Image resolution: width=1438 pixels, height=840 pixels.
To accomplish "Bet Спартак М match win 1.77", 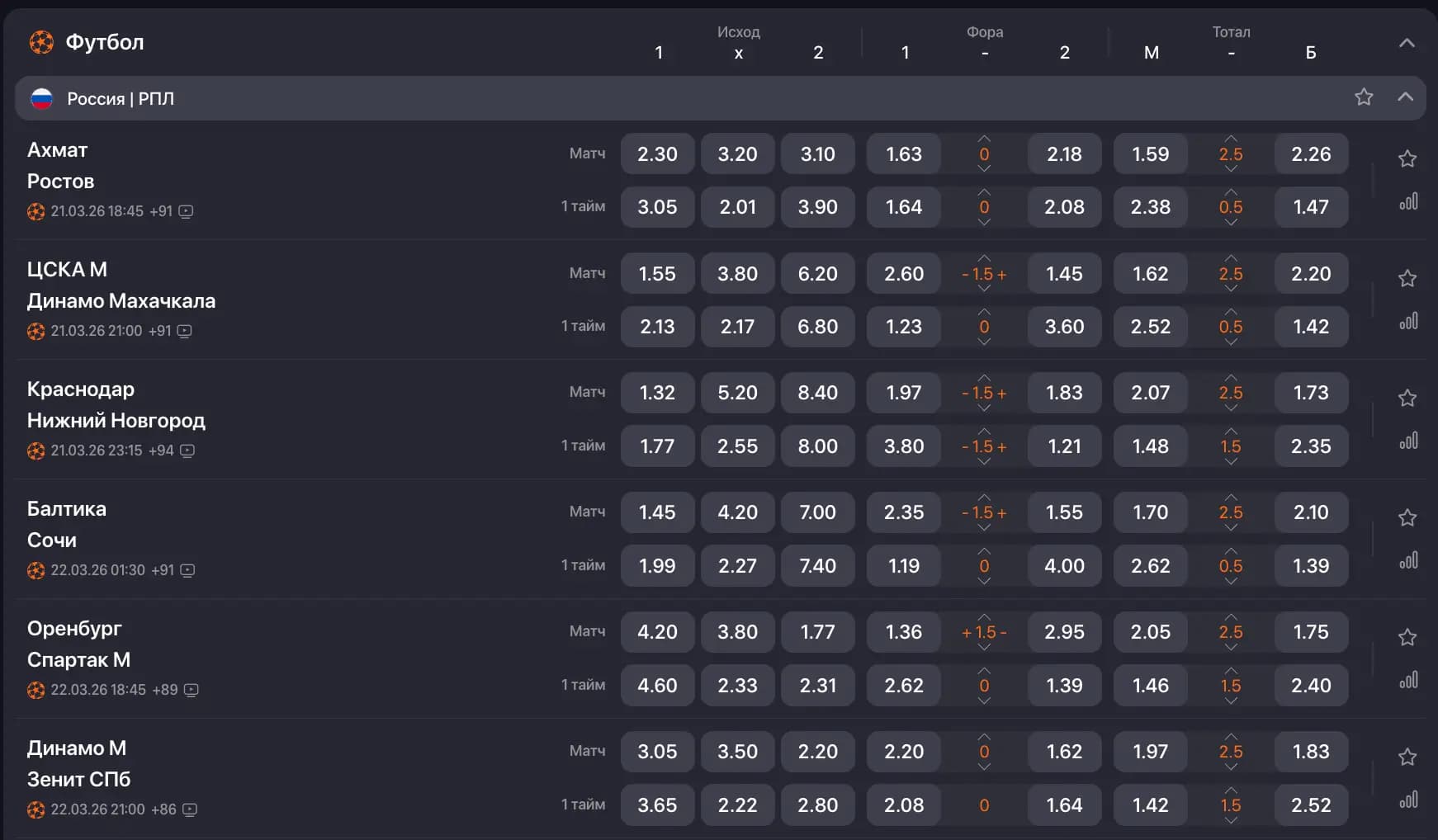I will pos(817,632).
